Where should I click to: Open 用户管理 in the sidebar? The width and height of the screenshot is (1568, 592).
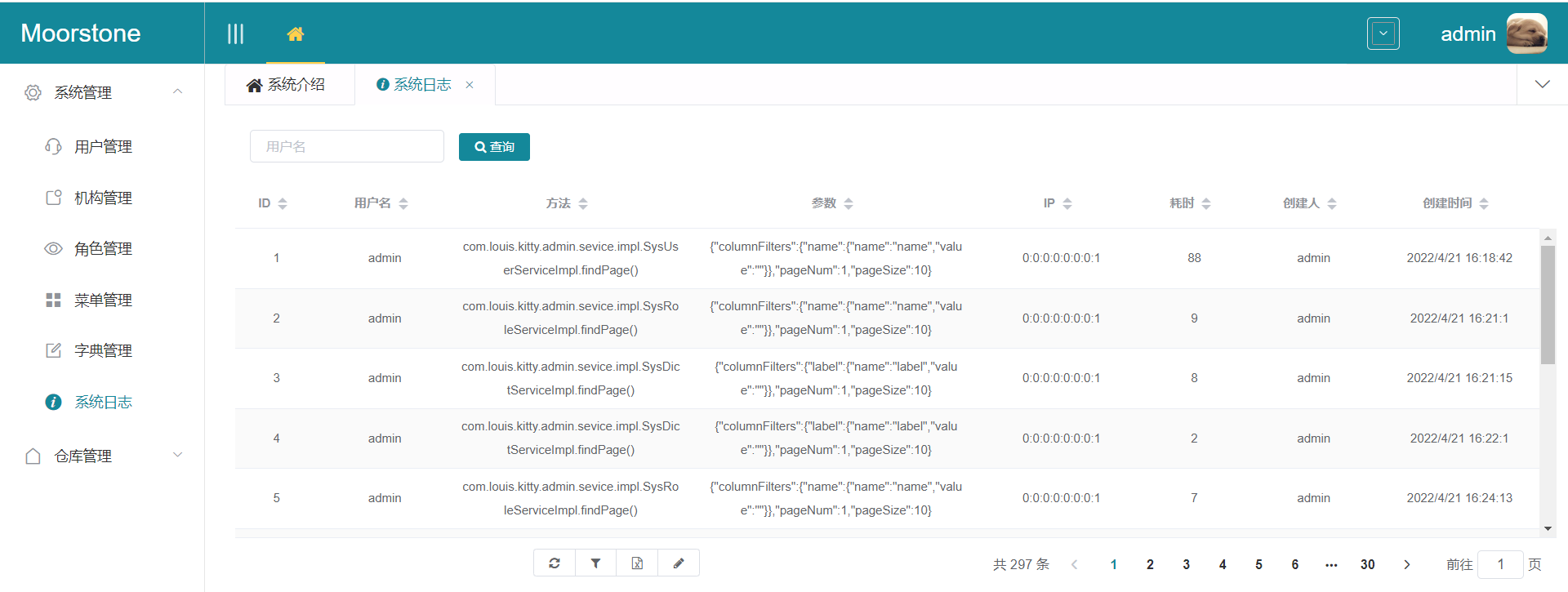103,147
